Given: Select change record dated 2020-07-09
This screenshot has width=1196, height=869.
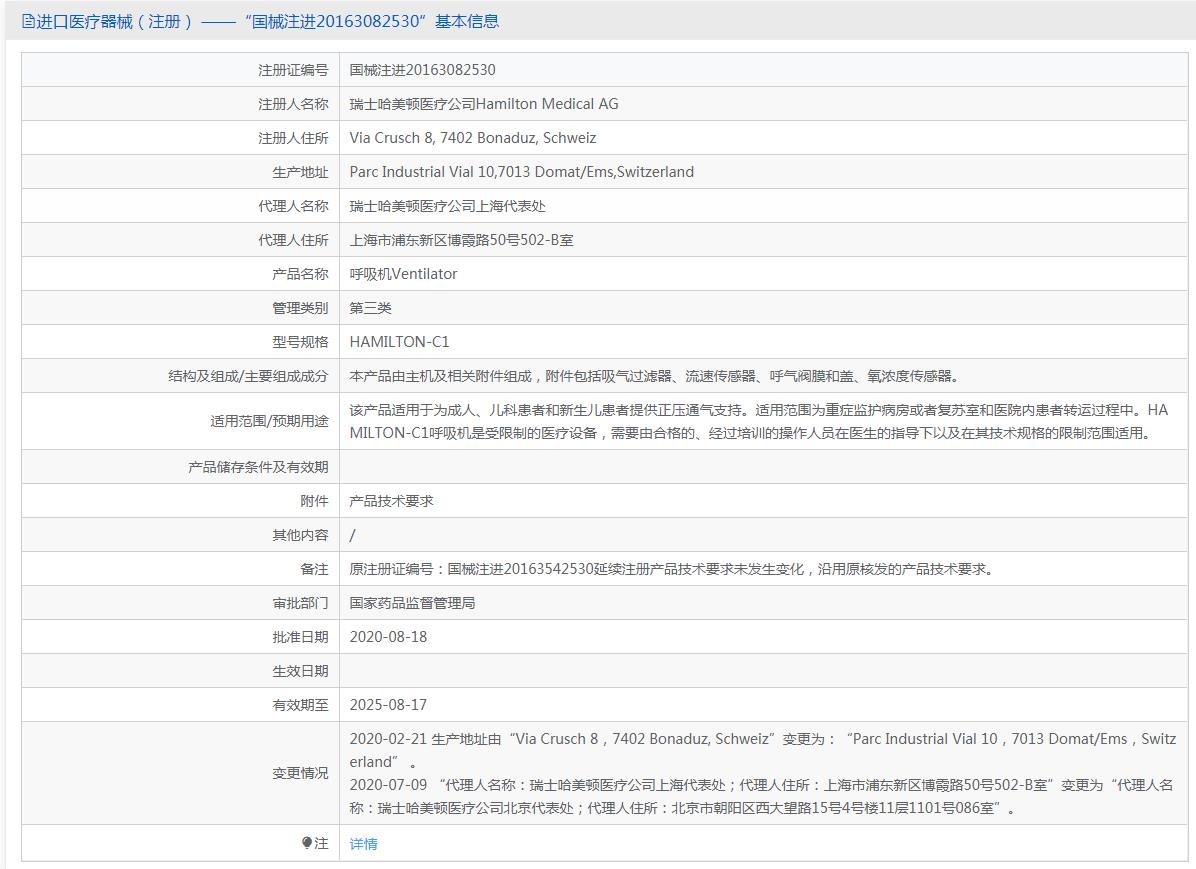Looking at the screenshot, I should tap(761, 797).
